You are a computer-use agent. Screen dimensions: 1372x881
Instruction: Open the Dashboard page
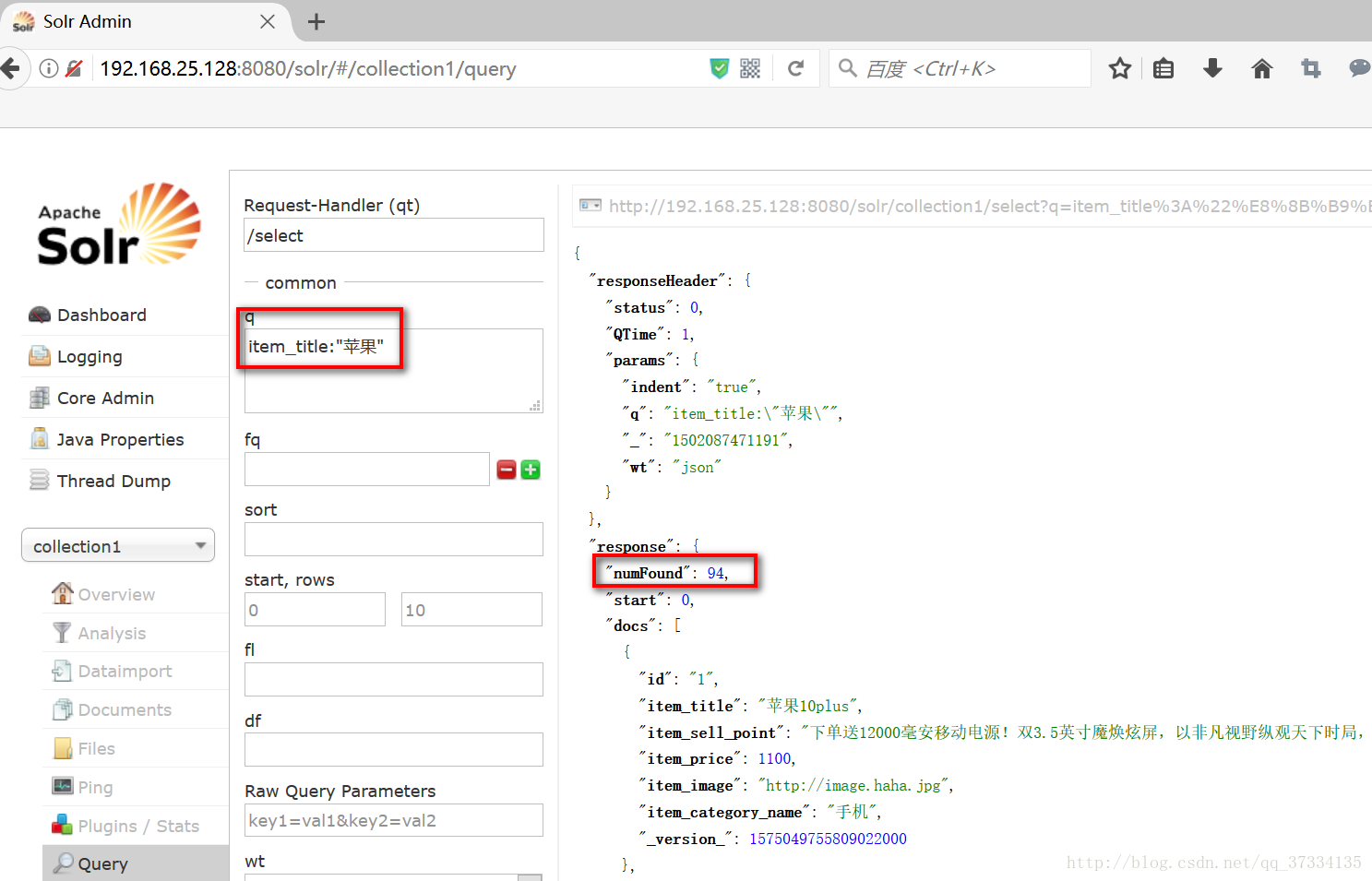101,315
